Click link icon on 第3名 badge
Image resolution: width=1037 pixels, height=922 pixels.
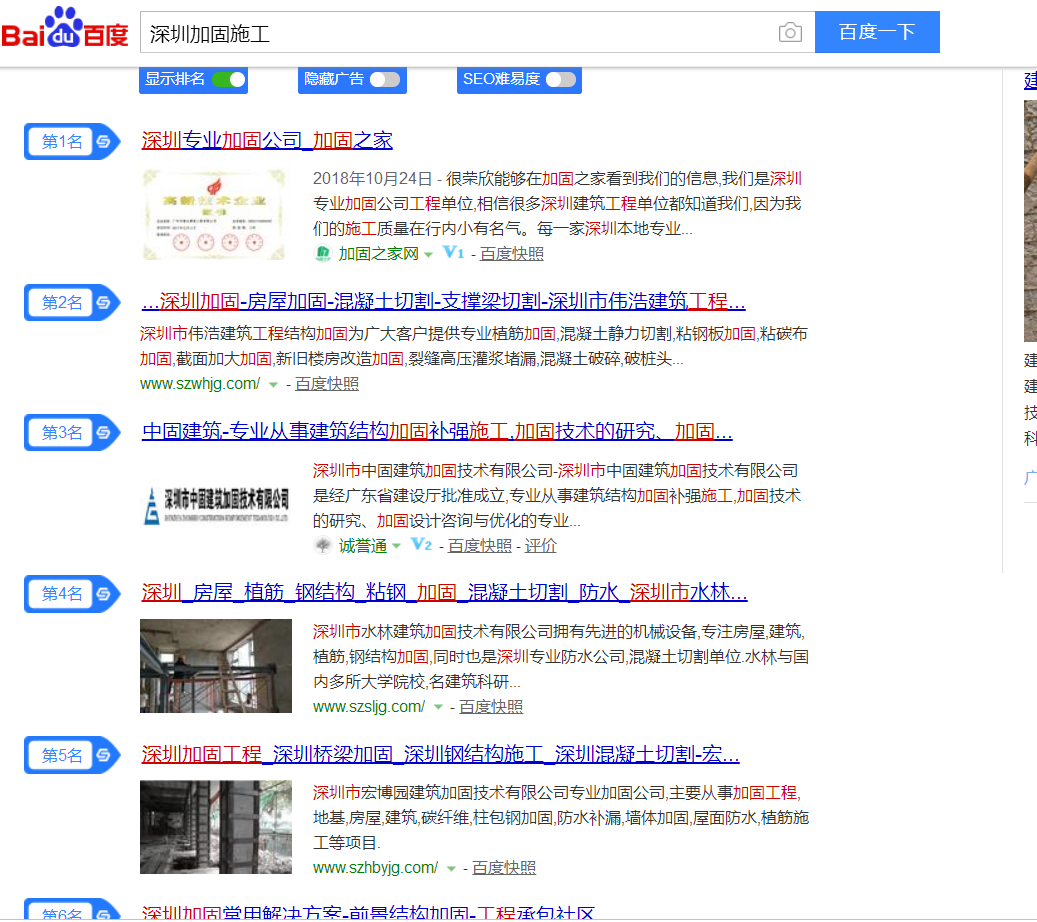[103, 433]
